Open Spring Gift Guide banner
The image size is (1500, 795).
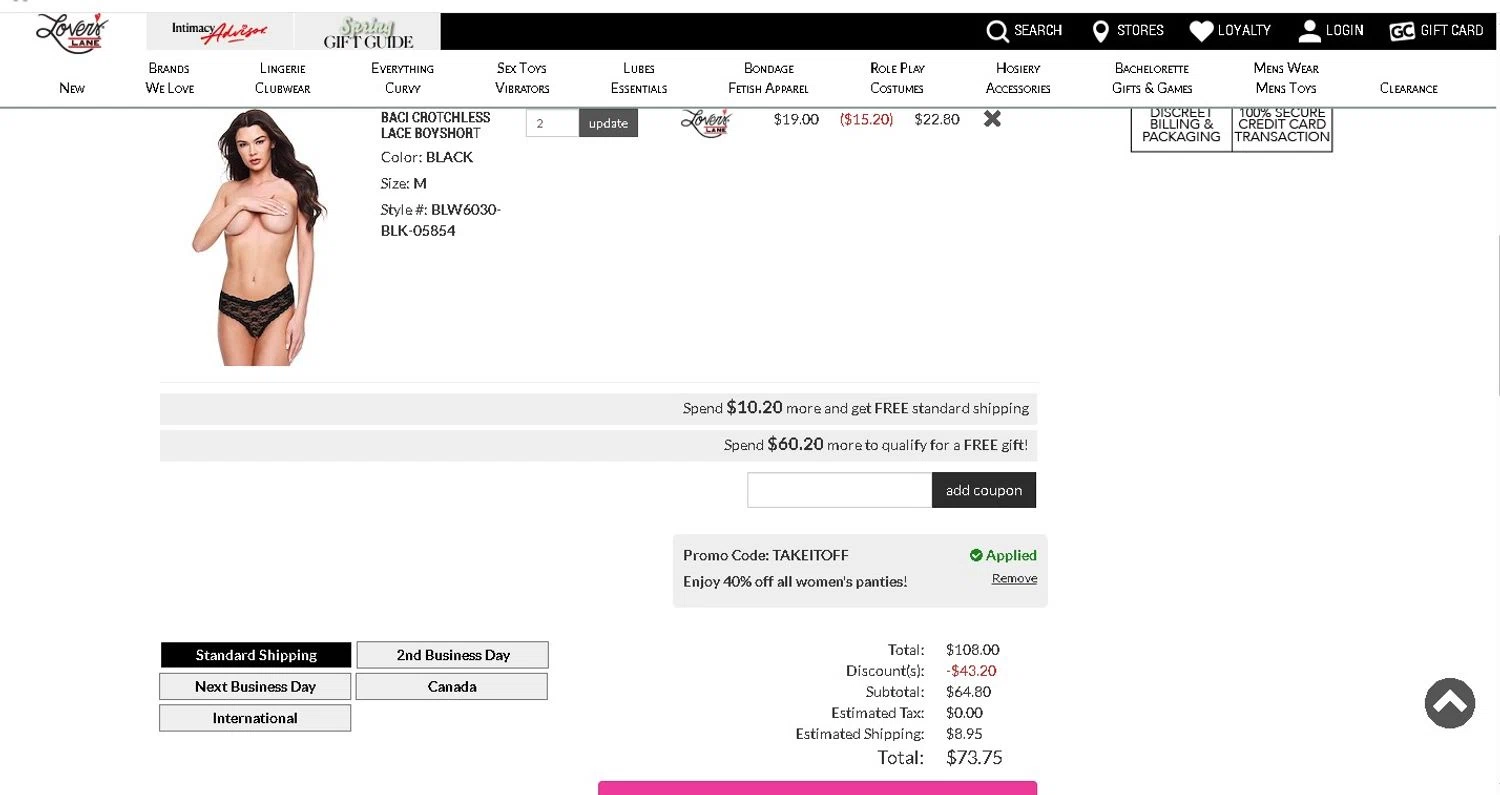[368, 32]
